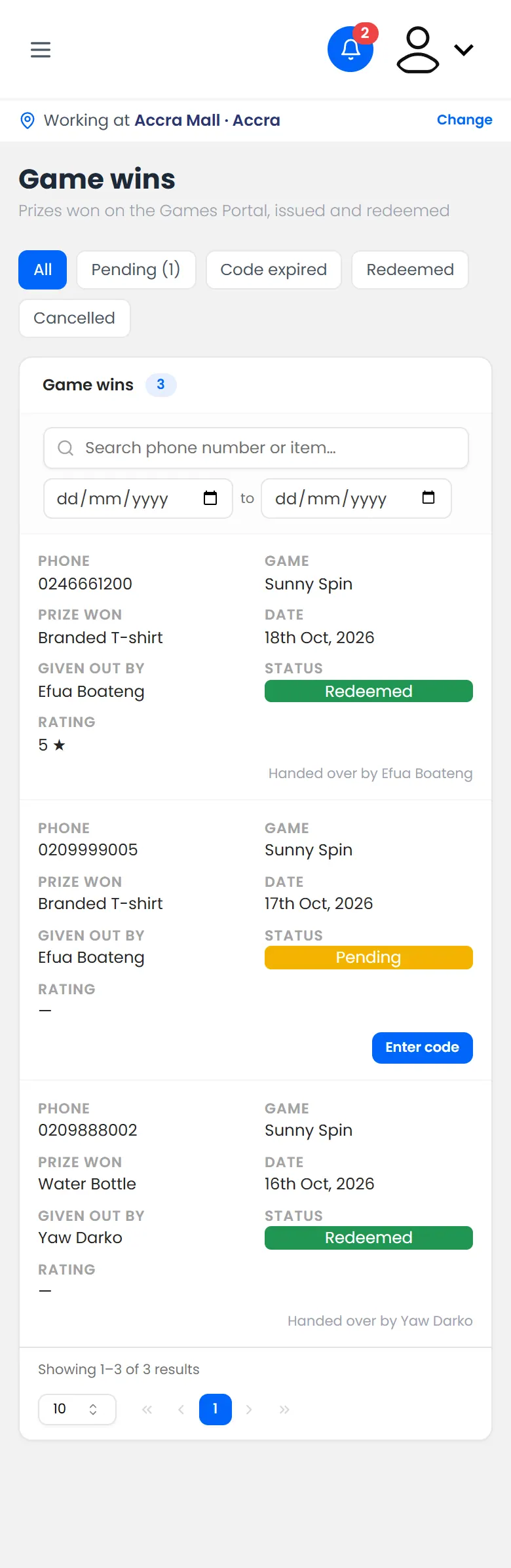The image size is (511, 1568).
Task: Filter by Code expired
Action: click(x=274, y=270)
